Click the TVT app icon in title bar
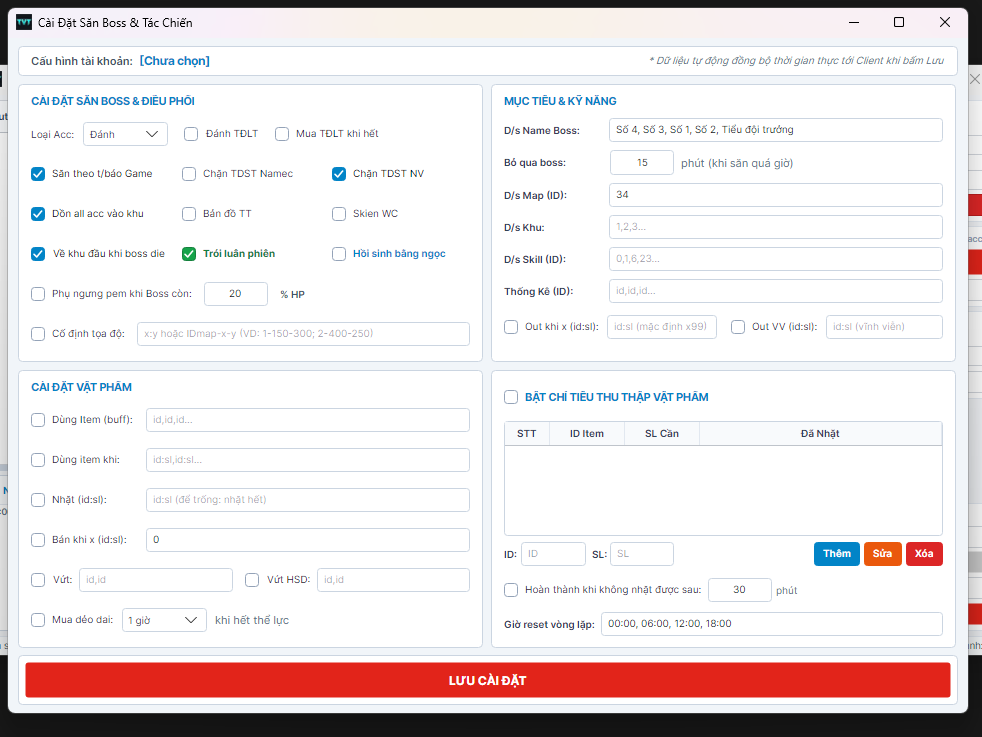 click(24, 23)
